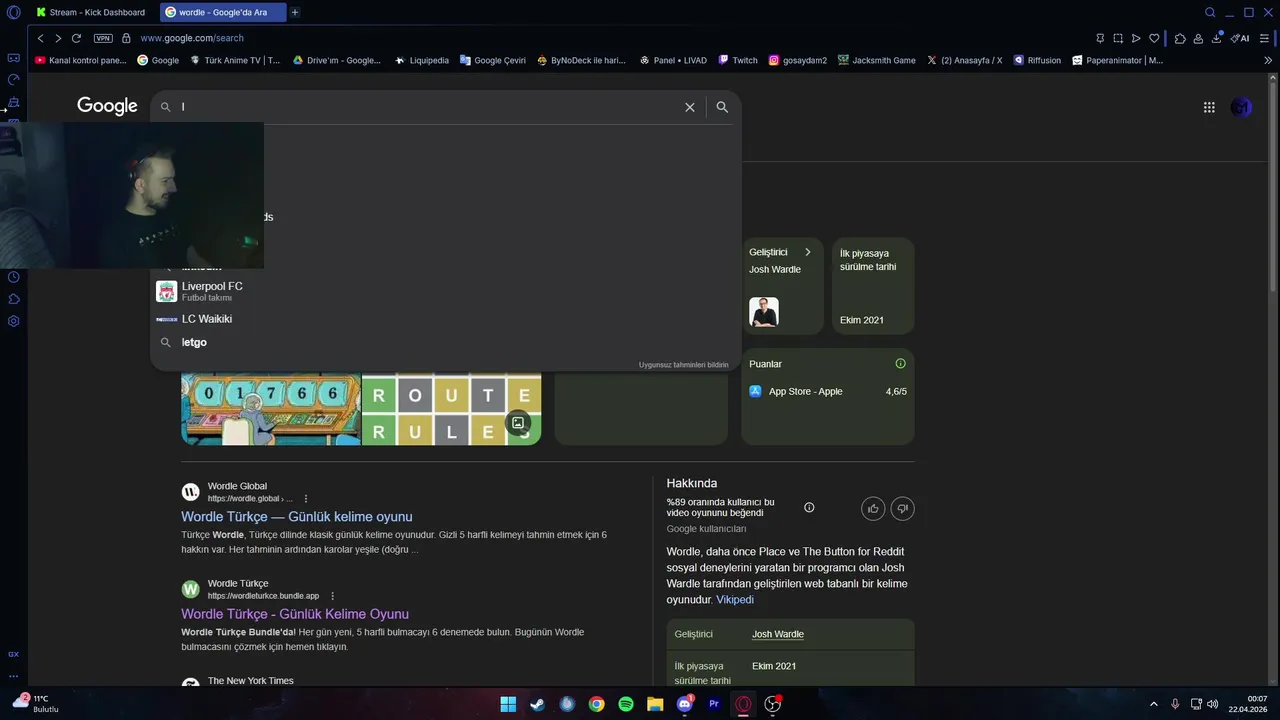Viewport: 1280px width, 720px height.
Task: Clear the search box with X
Action: [689, 107]
